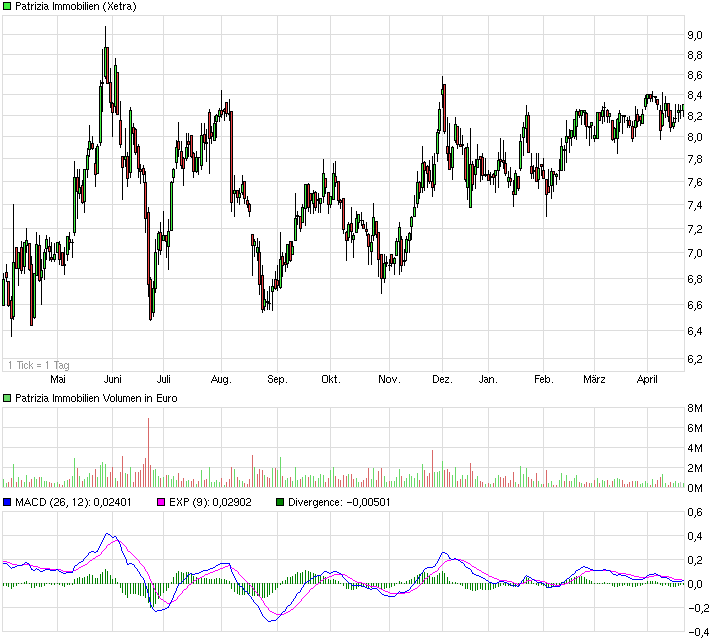Click the 'Aug.' month axis label

click(221, 380)
